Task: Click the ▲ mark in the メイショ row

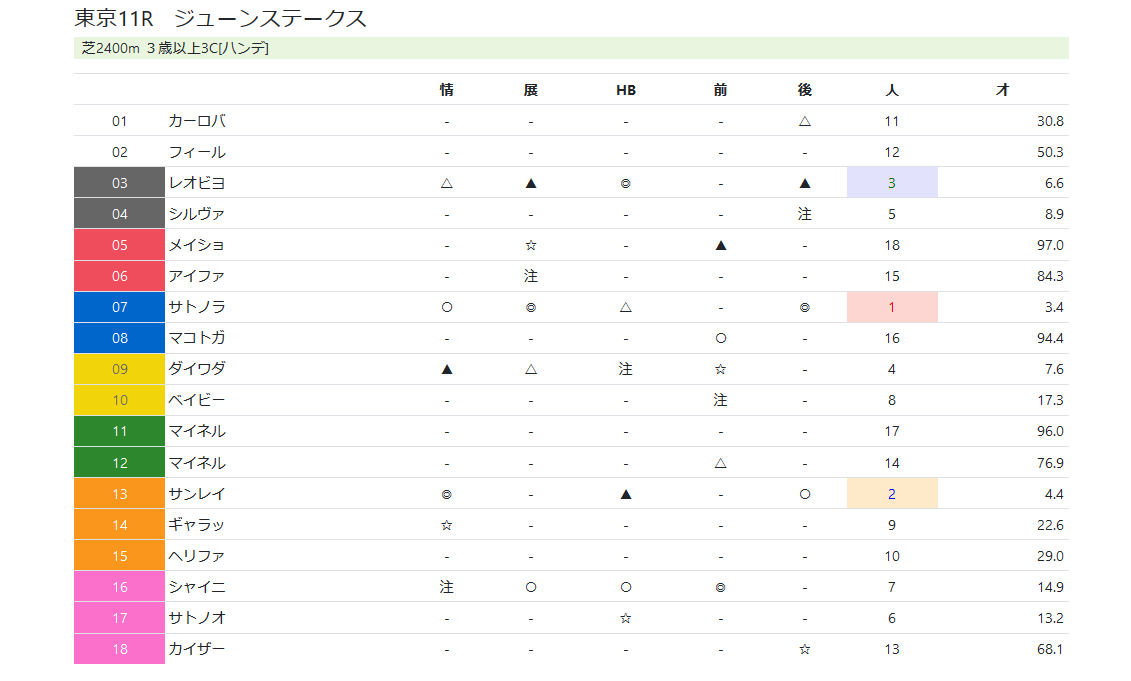Action: click(x=720, y=245)
